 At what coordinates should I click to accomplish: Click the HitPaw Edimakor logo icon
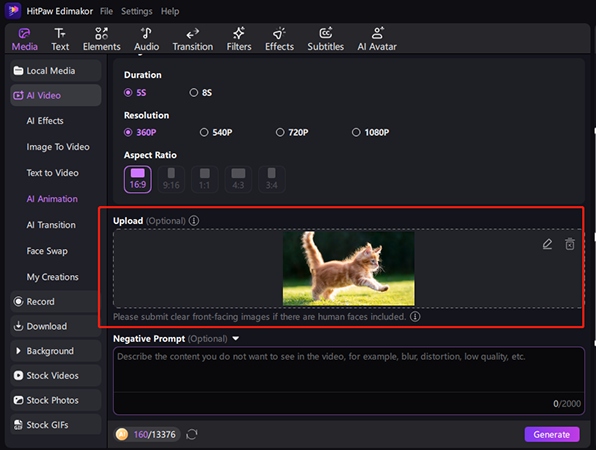[x=13, y=11]
